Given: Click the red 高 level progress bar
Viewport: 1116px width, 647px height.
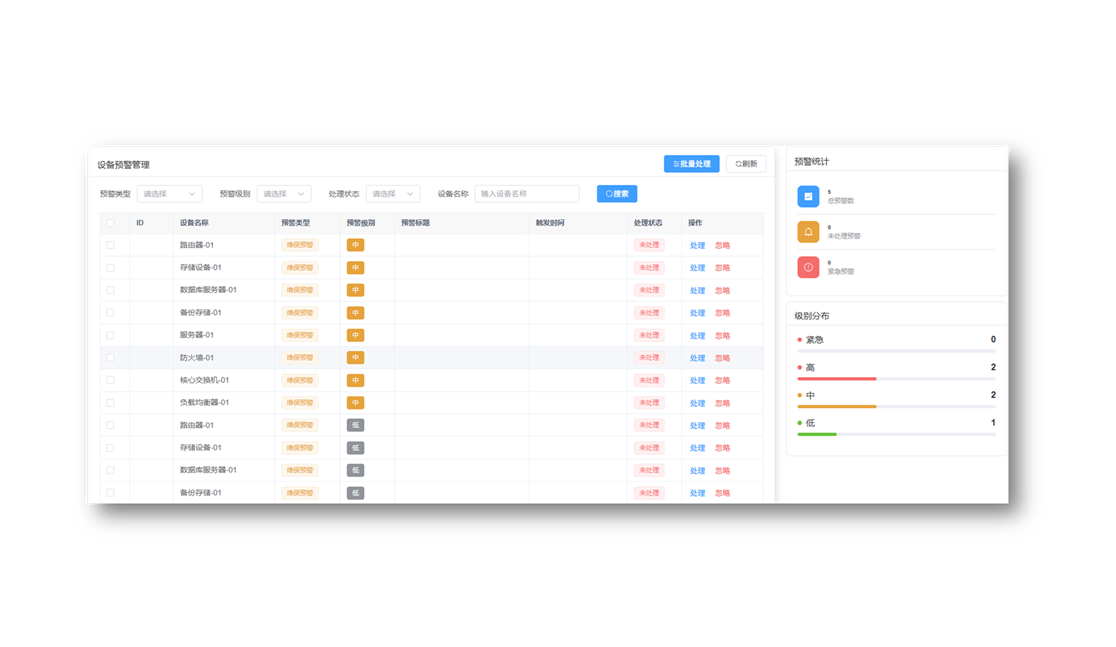Looking at the screenshot, I should coord(837,379).
